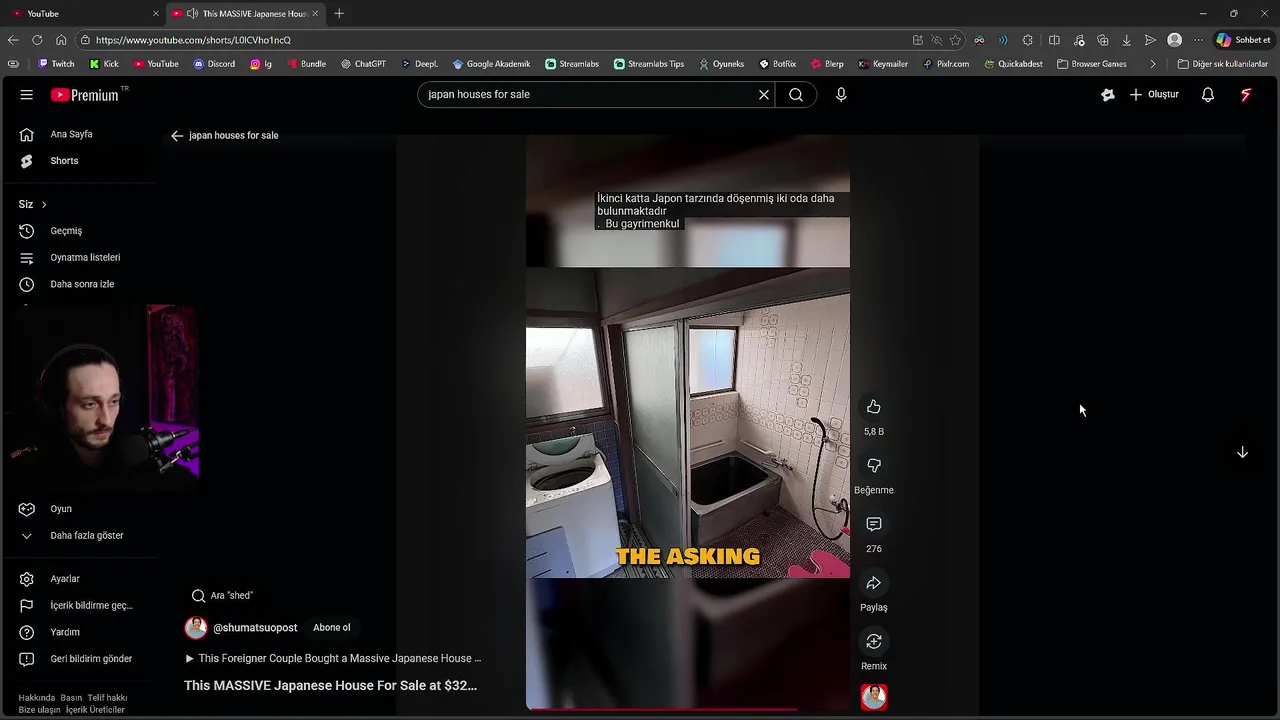Click the search magnifier button

796,95
